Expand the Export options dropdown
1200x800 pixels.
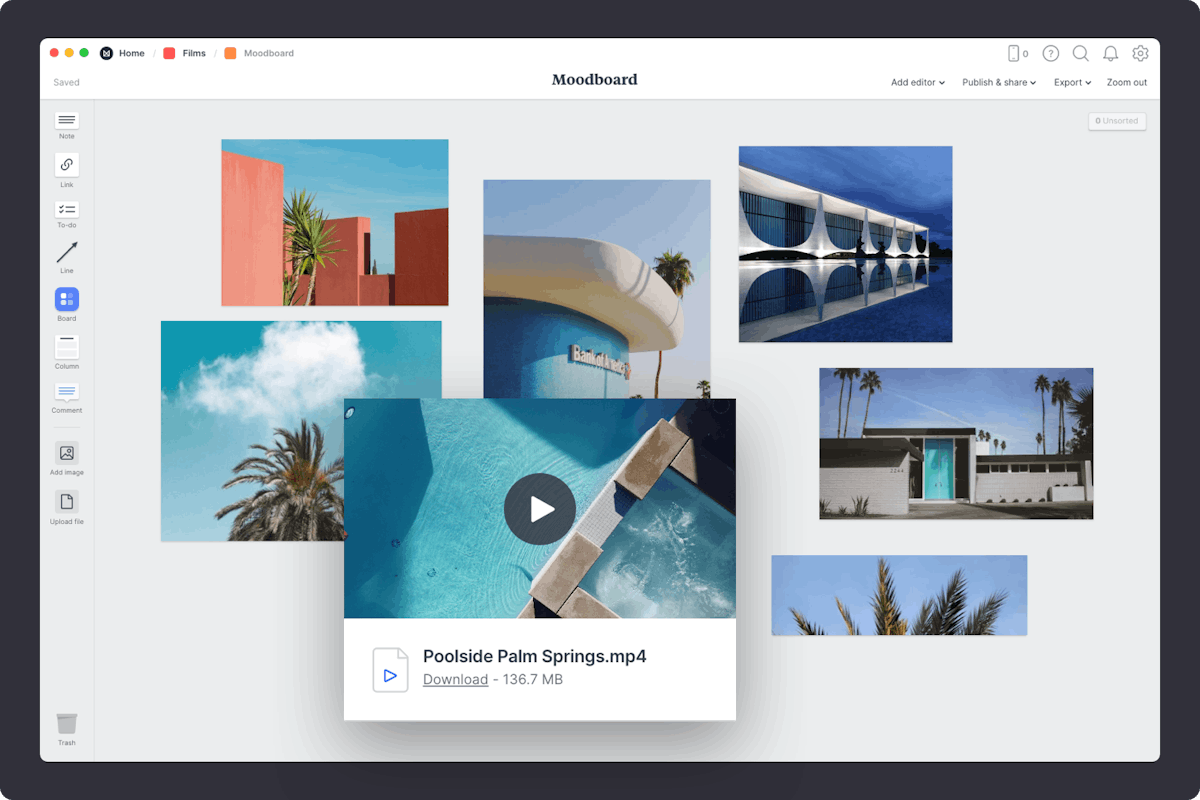(x=1072, y=82)
